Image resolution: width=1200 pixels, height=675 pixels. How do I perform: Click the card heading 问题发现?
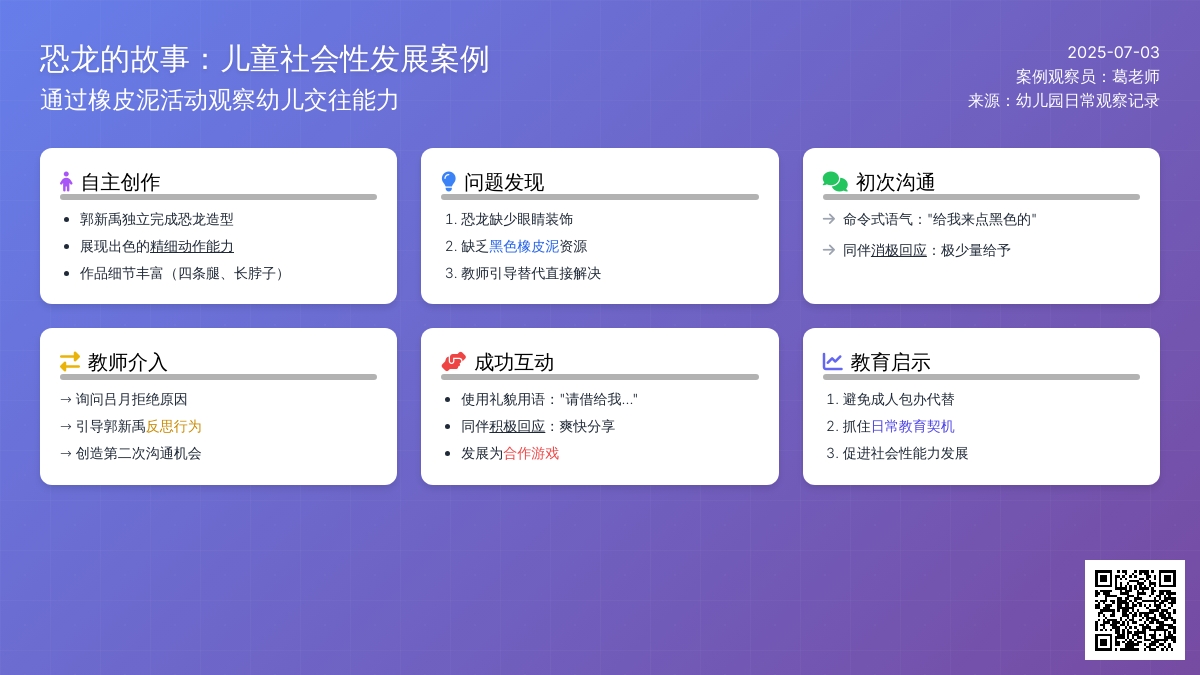(x=504, y=182)
